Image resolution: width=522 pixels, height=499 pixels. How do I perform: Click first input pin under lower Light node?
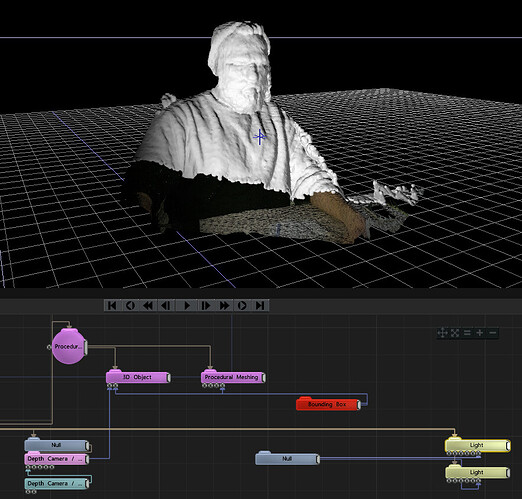(449, 480)
